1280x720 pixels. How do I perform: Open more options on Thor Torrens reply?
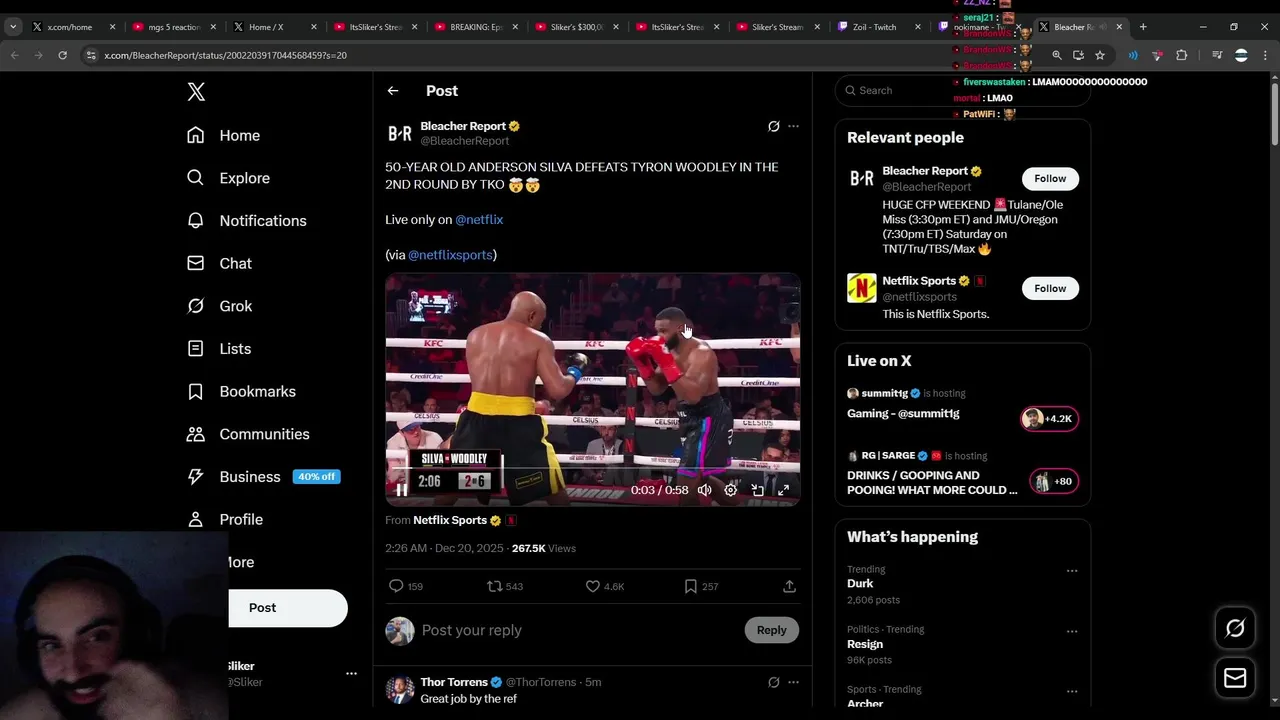(x=793, y=682)
